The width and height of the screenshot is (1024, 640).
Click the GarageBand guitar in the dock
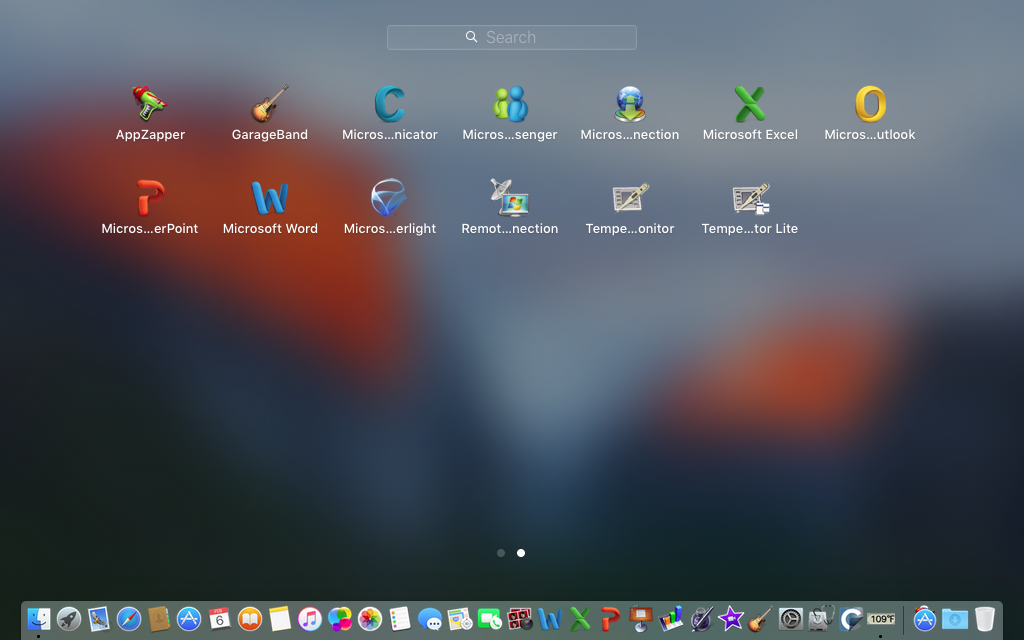pyautogui.click(x=761, y=618)
